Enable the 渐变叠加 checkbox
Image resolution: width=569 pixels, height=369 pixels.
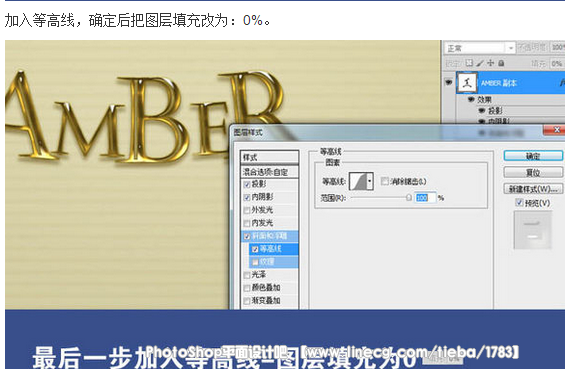pyautogui.click(x=247, y=301)
